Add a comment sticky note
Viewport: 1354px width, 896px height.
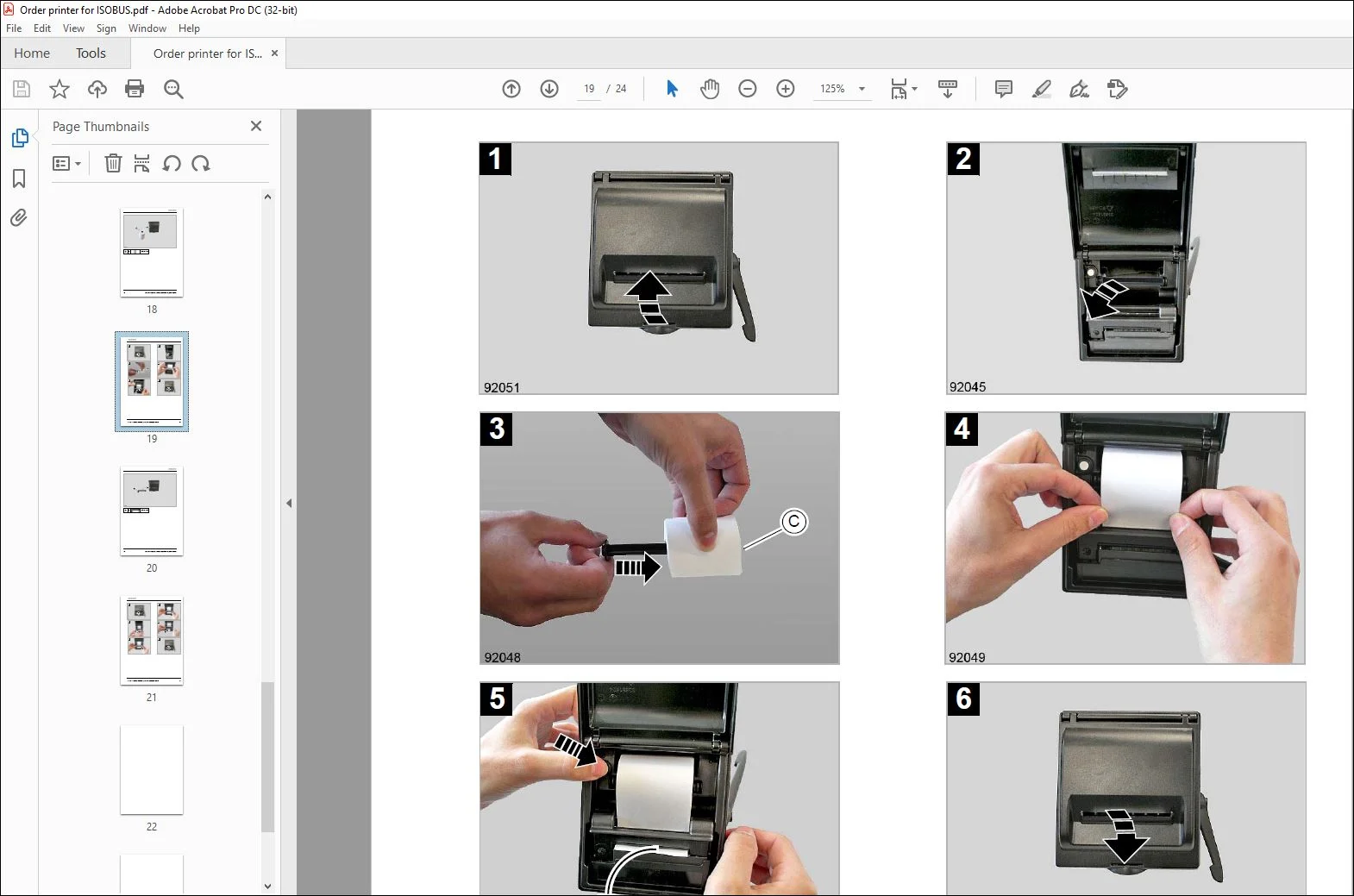click(1003, 89)
